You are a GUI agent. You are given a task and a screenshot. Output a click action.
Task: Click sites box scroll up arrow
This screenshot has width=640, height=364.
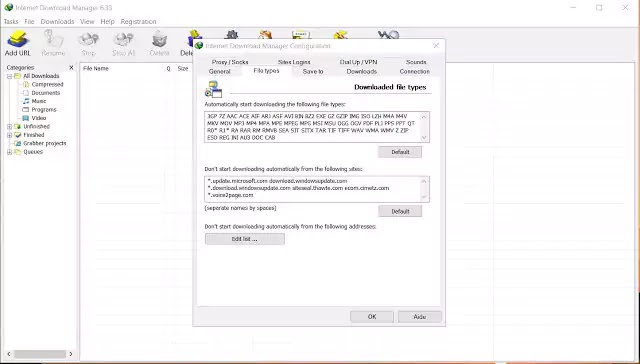tap(424, 181)
